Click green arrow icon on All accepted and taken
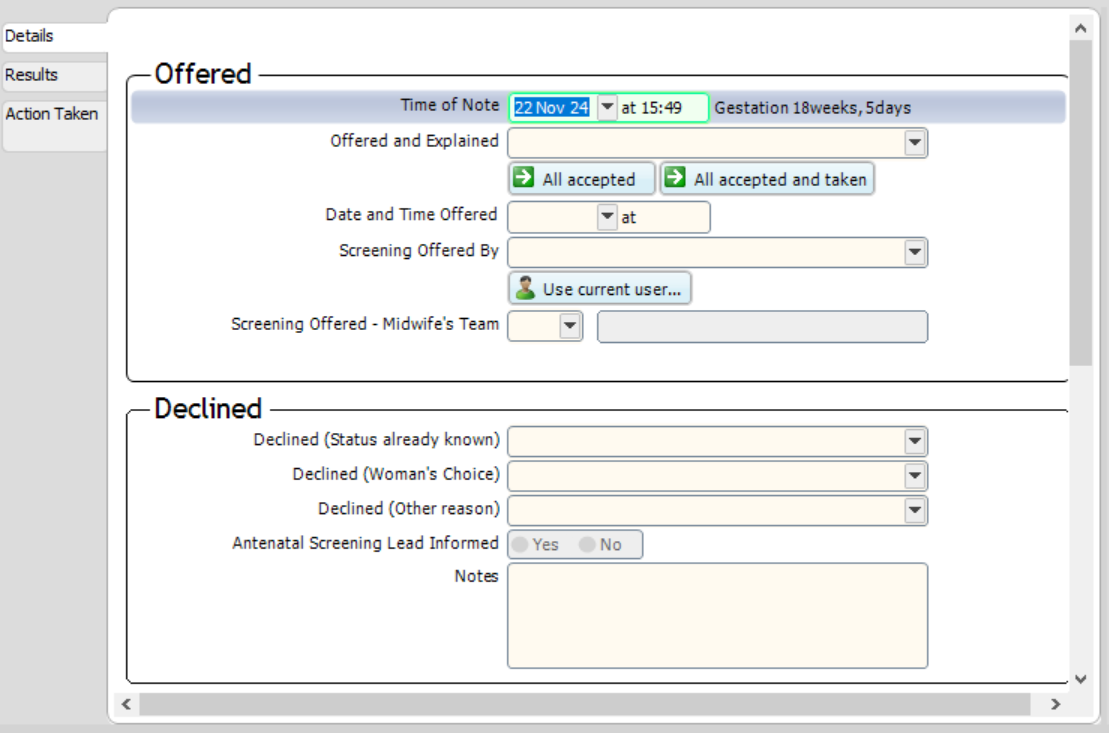 676,179
